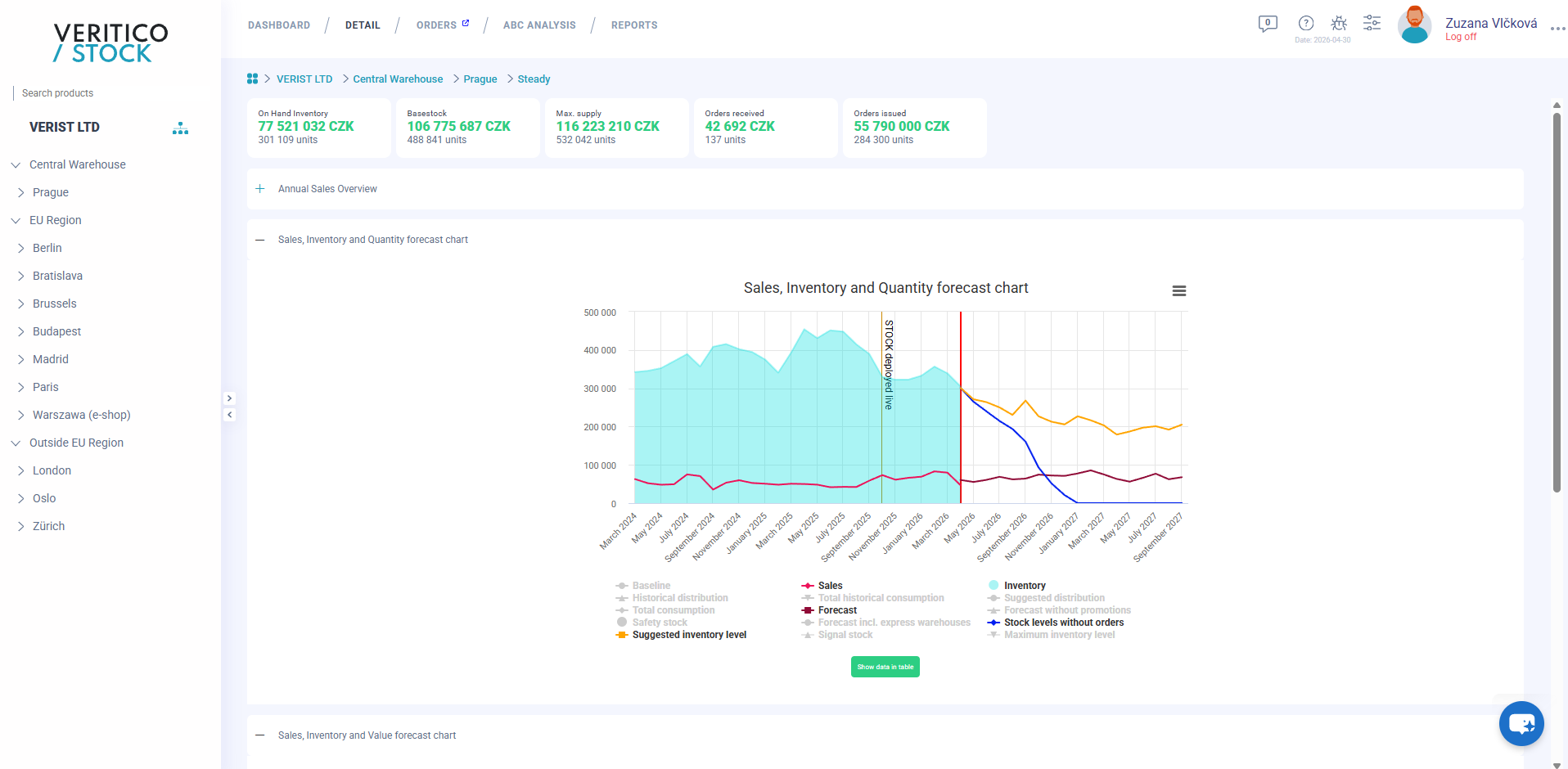Click the VERITICO STOCK logo
The height and width of the screenshot is (769, 1568).
click(x=110, y=43)
